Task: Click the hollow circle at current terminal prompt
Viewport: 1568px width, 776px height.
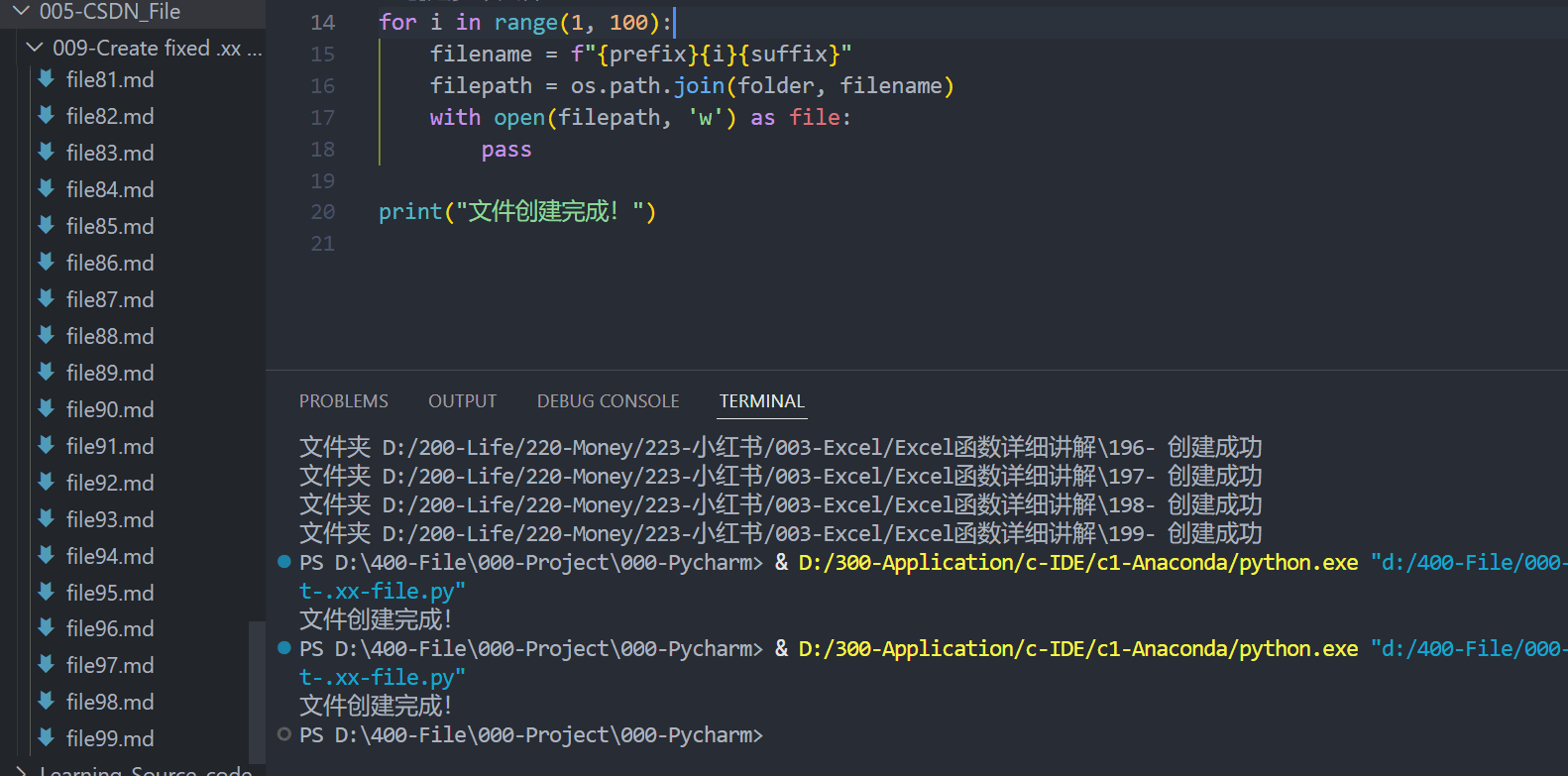Action: point(284,734)
